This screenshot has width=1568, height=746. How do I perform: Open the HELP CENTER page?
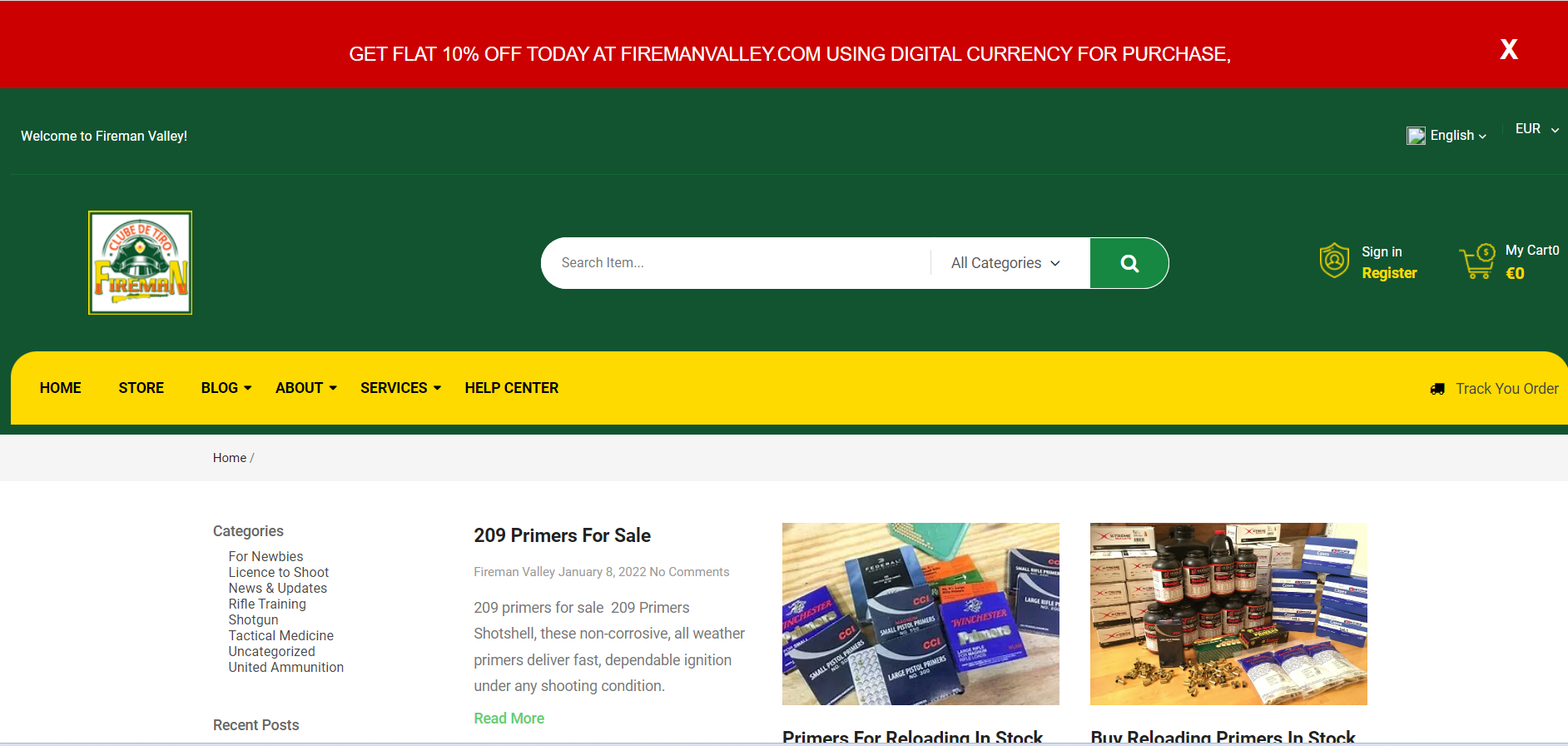(512, 388)
